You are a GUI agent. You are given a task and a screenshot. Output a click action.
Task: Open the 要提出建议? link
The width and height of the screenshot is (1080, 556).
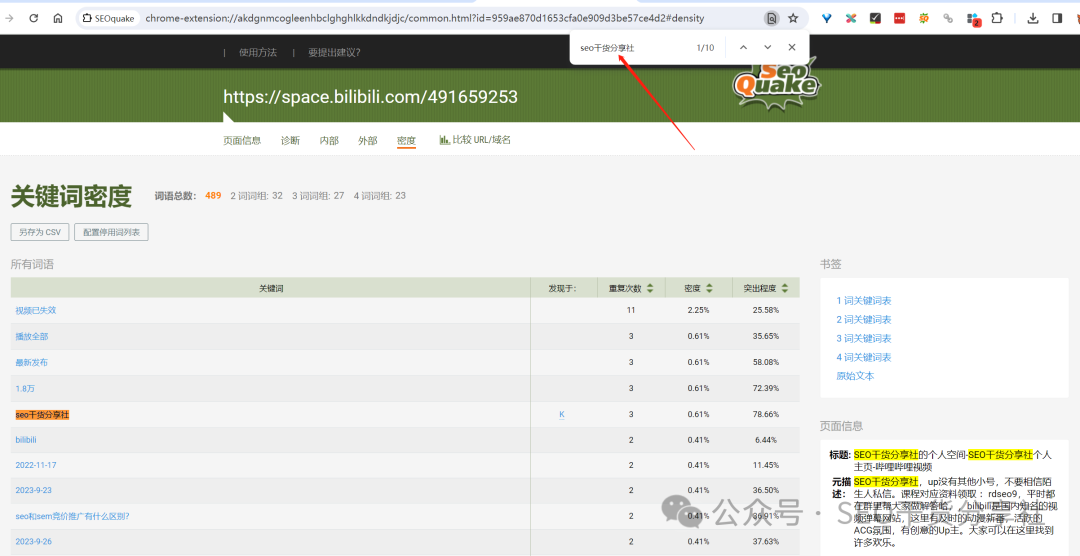point(334,52)
